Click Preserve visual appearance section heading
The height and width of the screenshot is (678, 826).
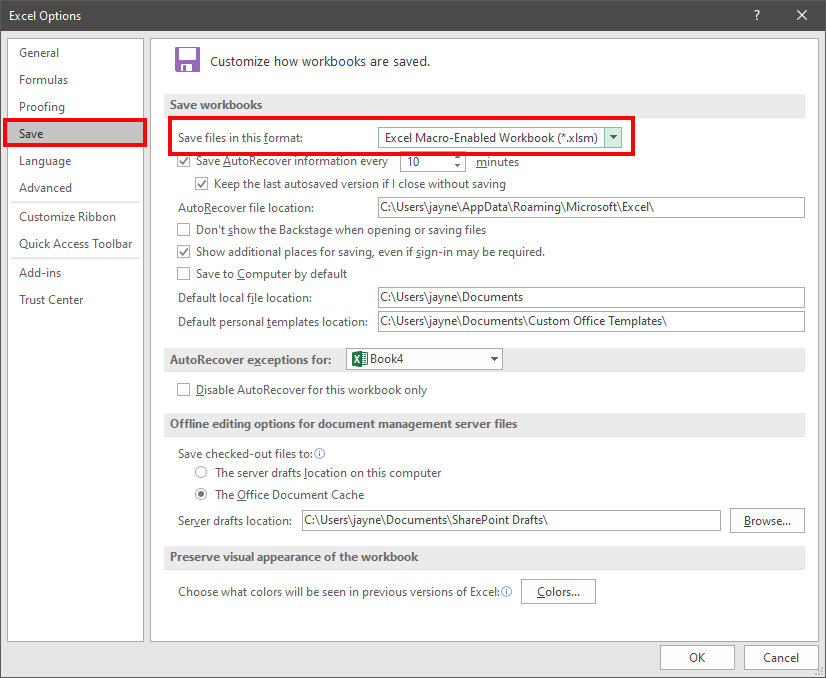(x=294, y=557)
